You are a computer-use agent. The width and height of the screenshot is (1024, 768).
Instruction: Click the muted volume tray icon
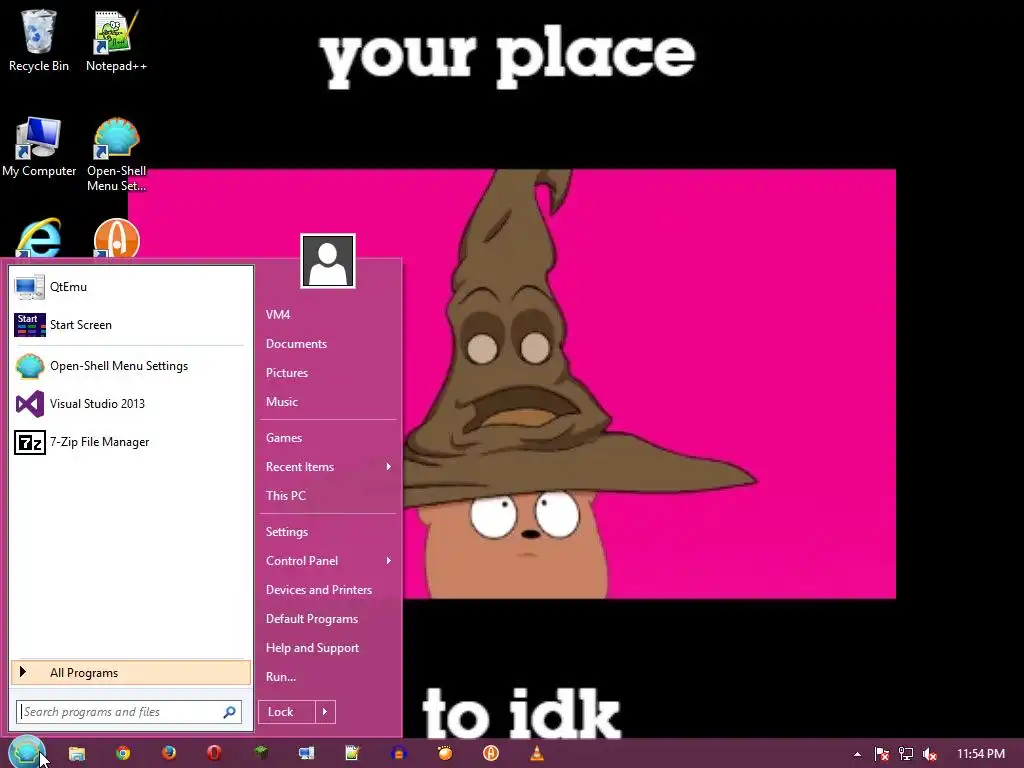[x=930, y=754]
